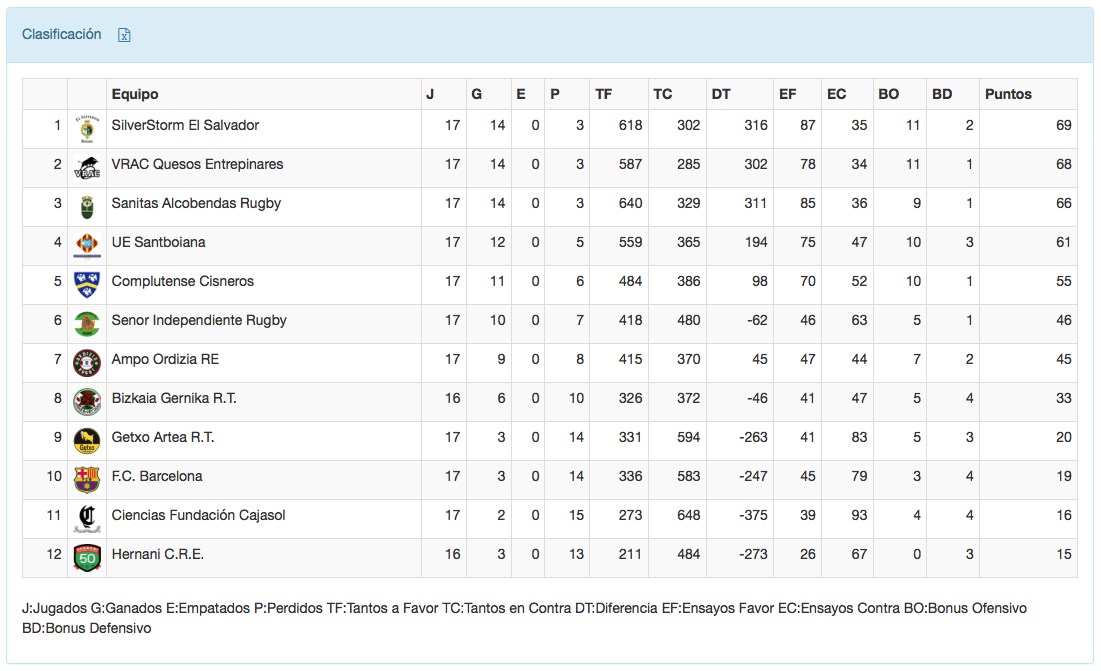The width and height of the screenshot is (1101, 671).
Task: Click the Sanitas Alcobendas Rugby crest
Action: click(87, 207)
